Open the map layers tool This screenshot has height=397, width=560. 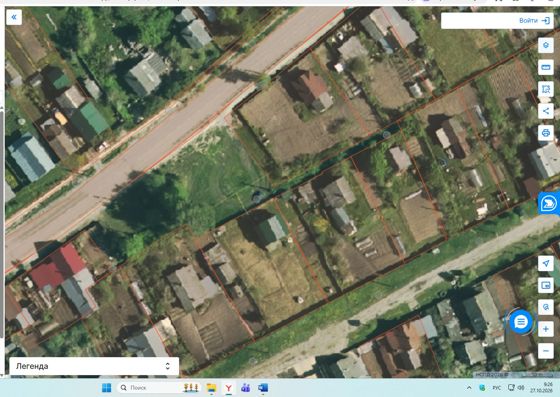pyautogui.click(x=546, y=45)
